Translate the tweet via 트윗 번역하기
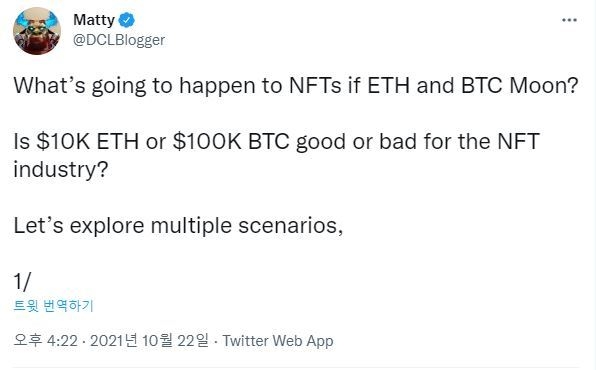The width and height of the screenshot is (596, 370). 54,305
